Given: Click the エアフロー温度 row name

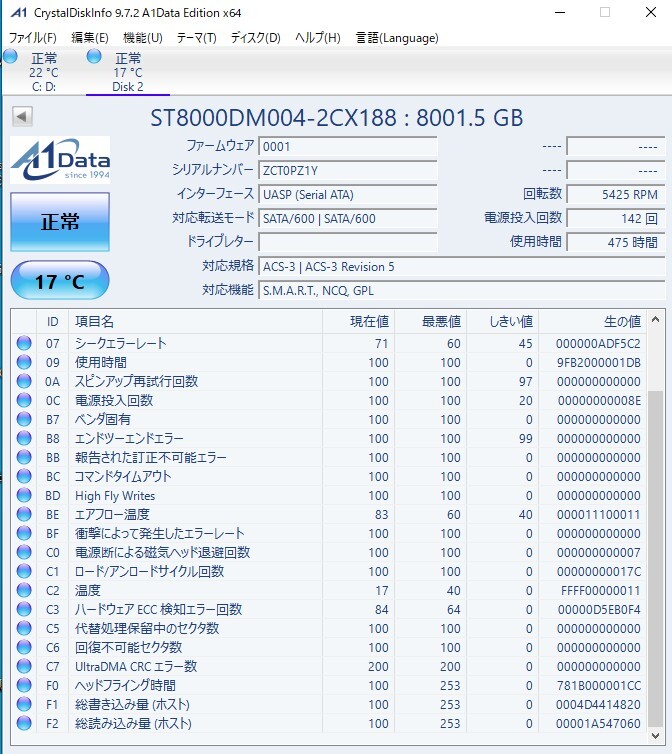Looking at the screenshot, I should [x=112, y=515].
